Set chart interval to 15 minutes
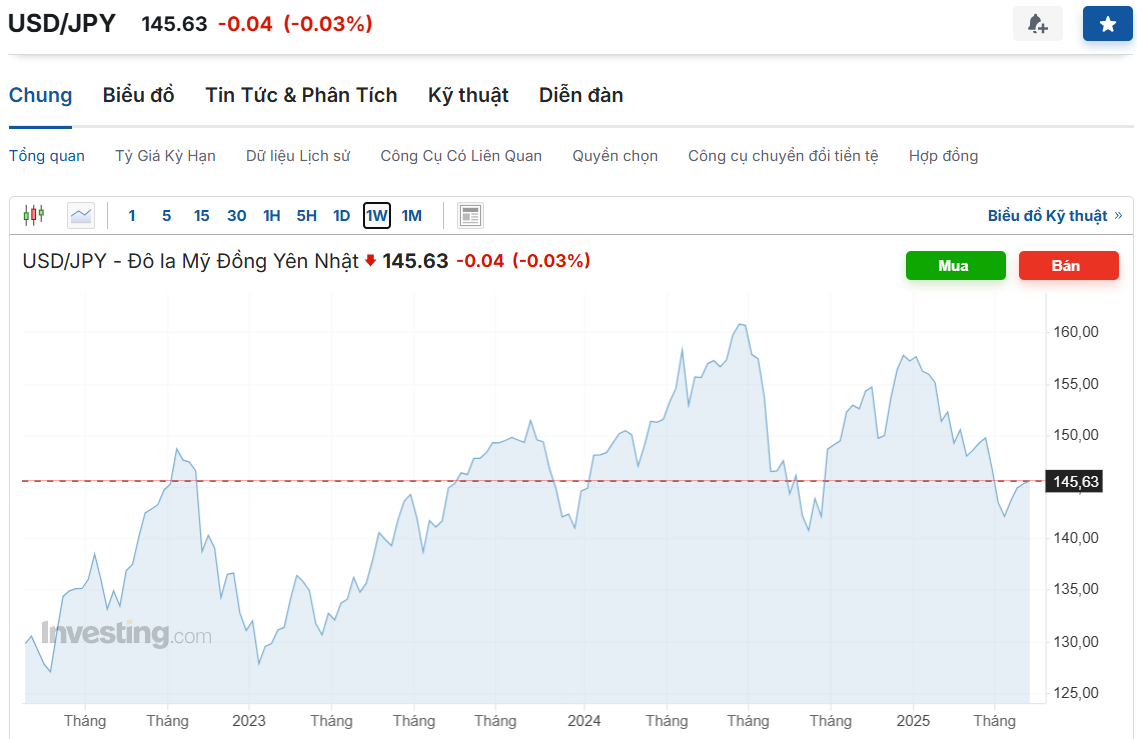This screenshot has height=739, width=1137. [x=202, y=215]
